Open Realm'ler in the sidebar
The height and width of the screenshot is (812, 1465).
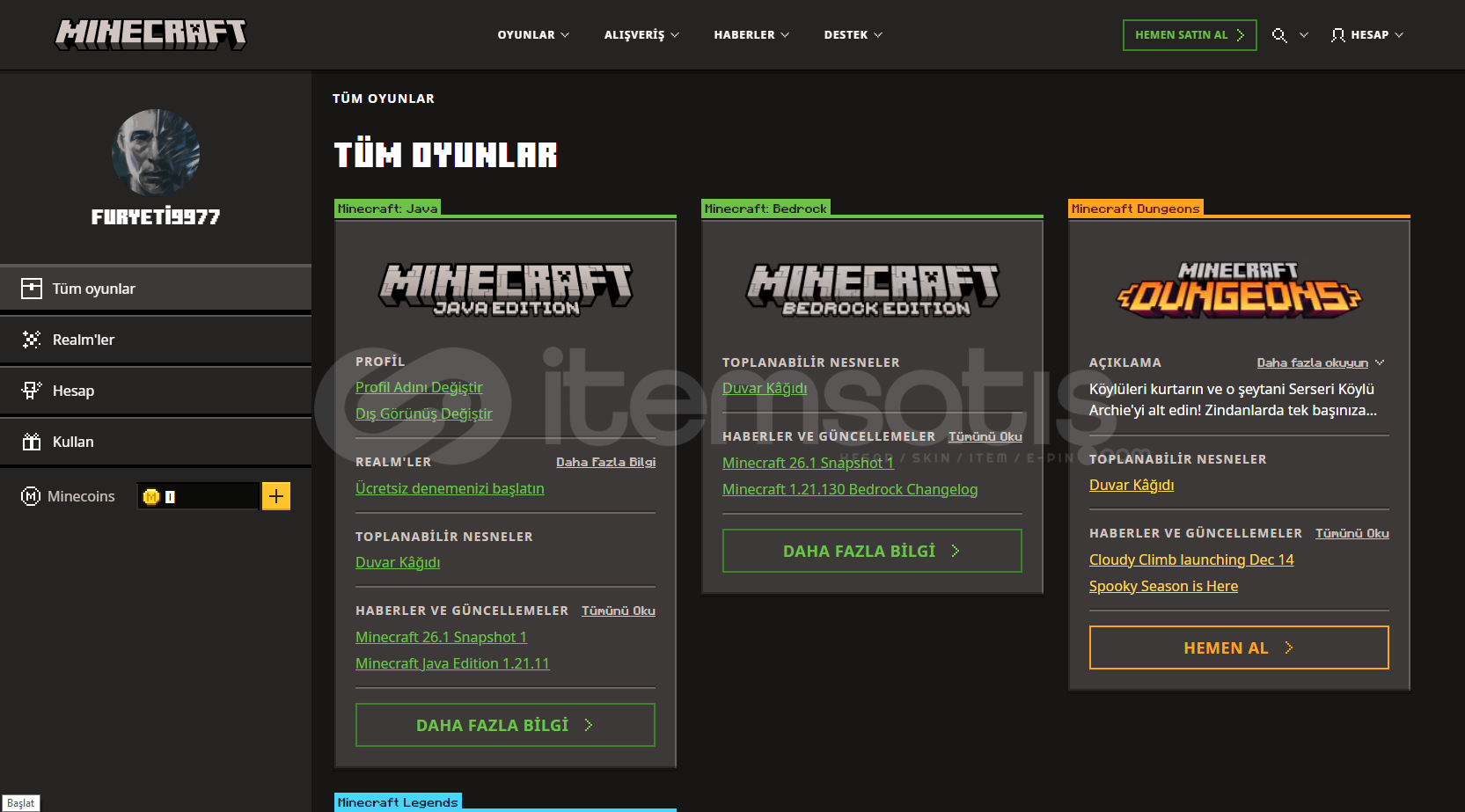coord(156,340)
